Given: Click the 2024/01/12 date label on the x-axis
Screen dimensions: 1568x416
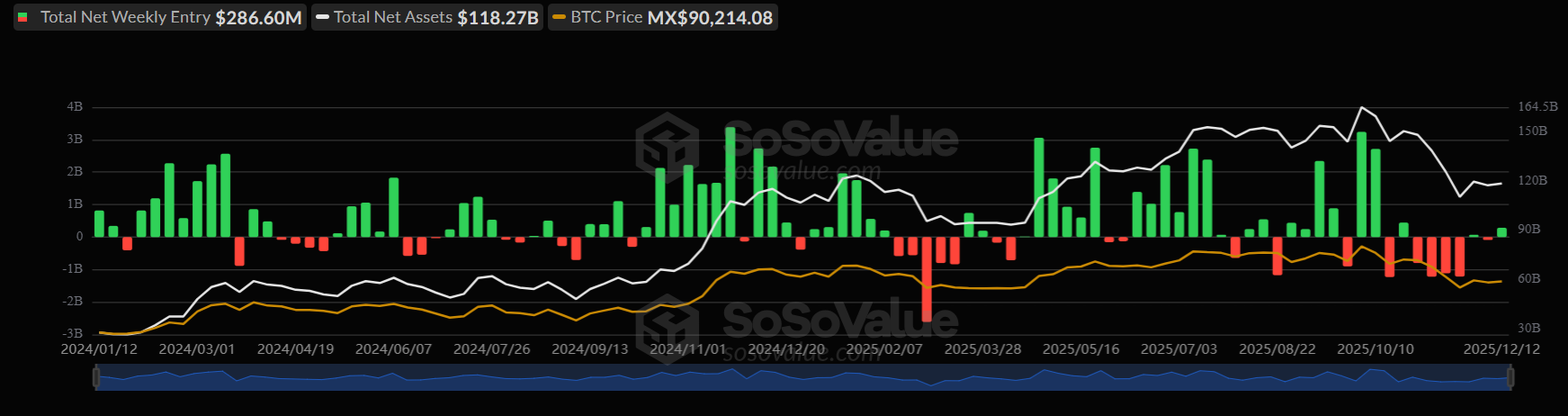Looking at the screenshot, I should (x=99, y=349).
